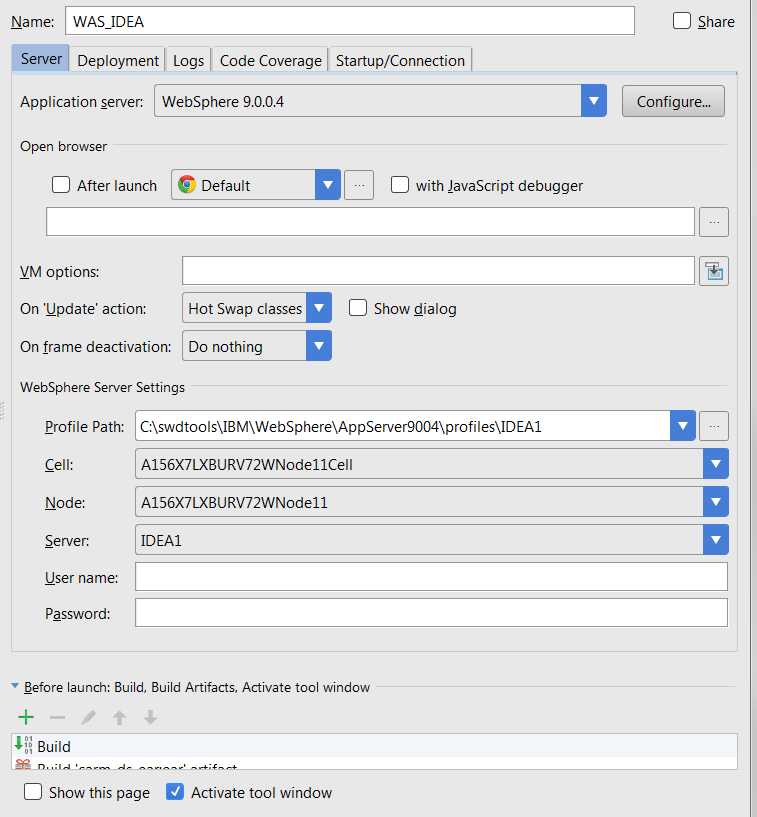
Task: Open the Application server dropdown
Action: tap(593, 101)
